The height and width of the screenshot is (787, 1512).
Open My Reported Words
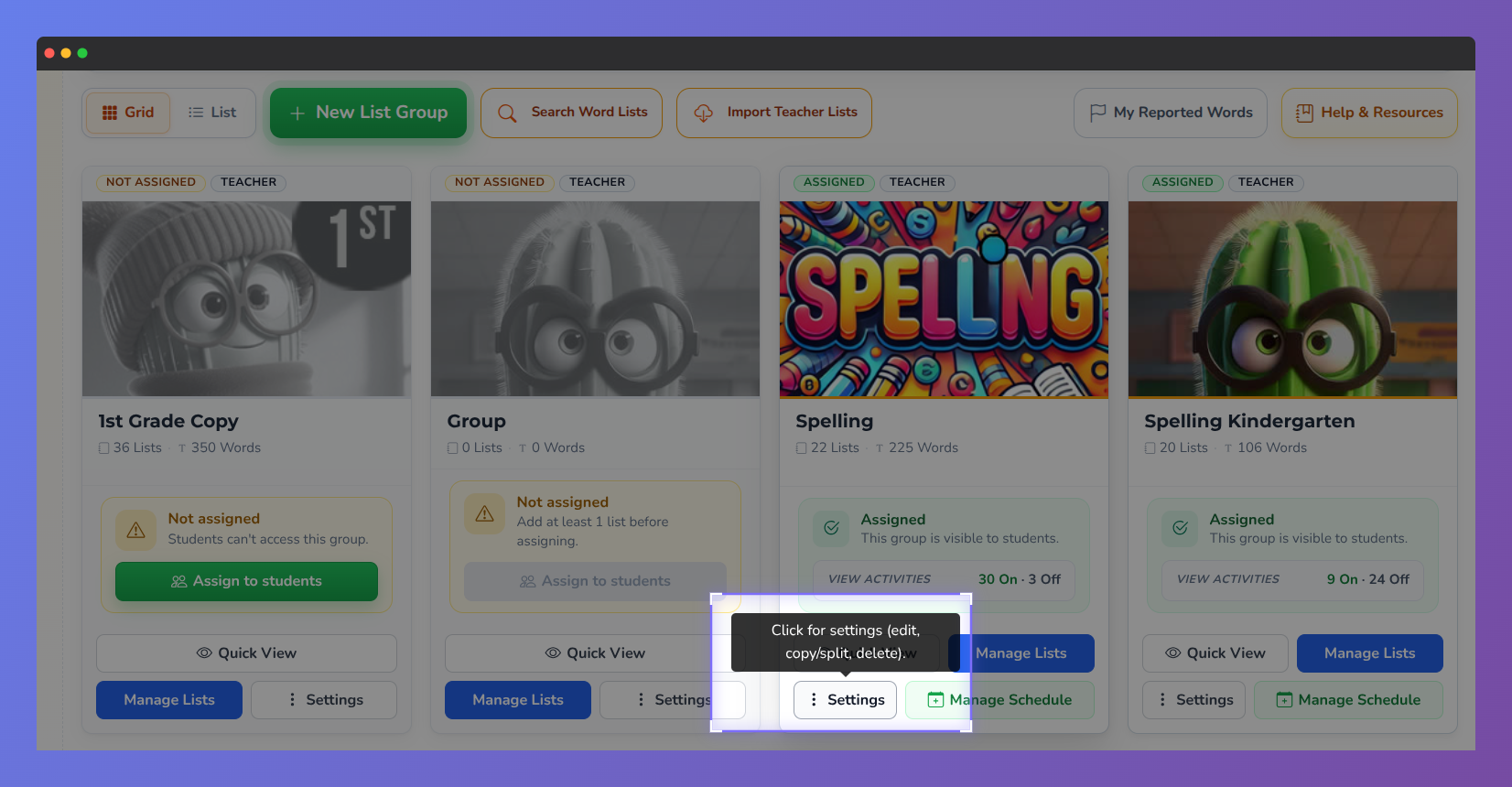click(1171, 113)
